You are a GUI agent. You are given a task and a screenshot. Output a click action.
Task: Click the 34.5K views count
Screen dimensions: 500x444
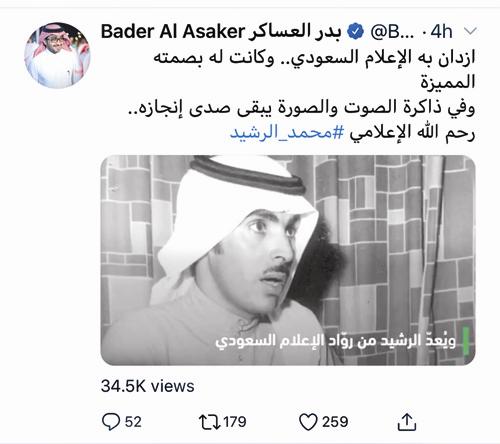(148, 386)
